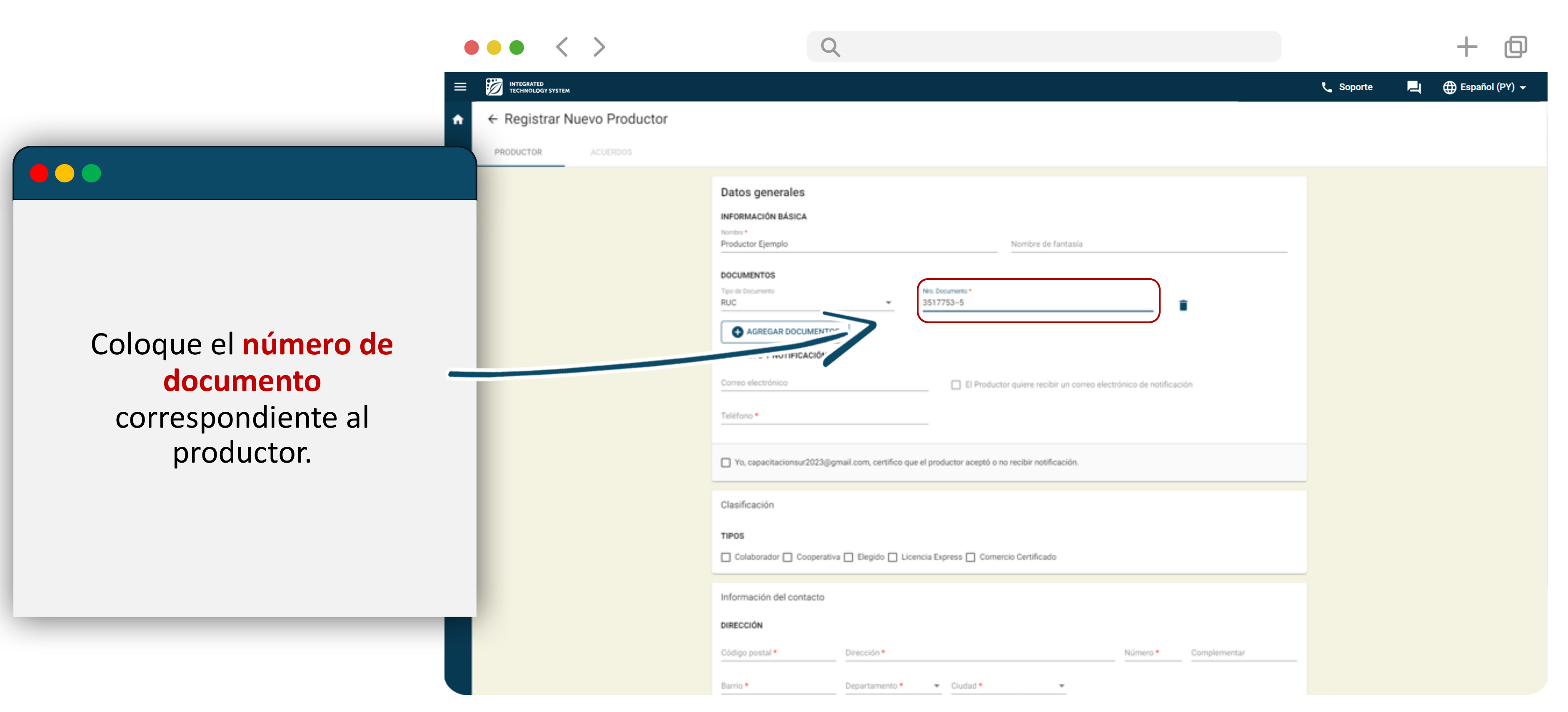
Task: Open the chat messages icon
Action: (1413, 87)
